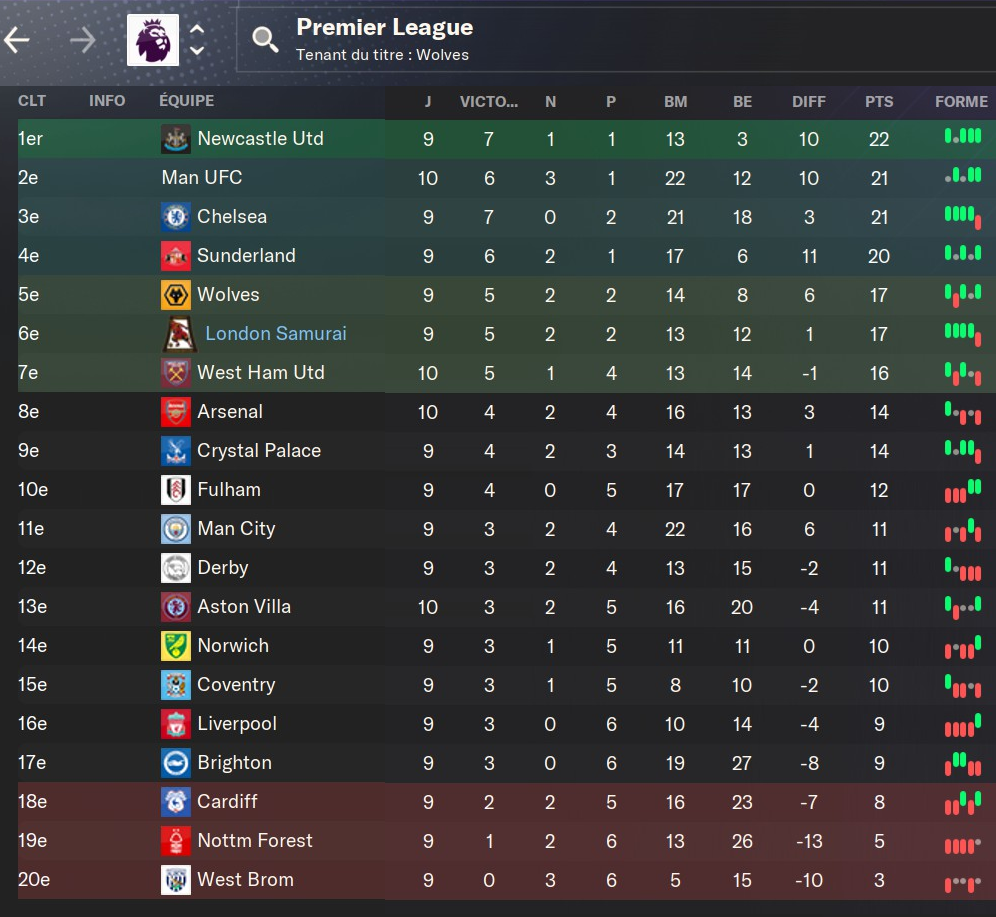Viewport: 996px width, 917px height.
Task: Click the Norwich club crest
Action: click(x=176, y=646)
